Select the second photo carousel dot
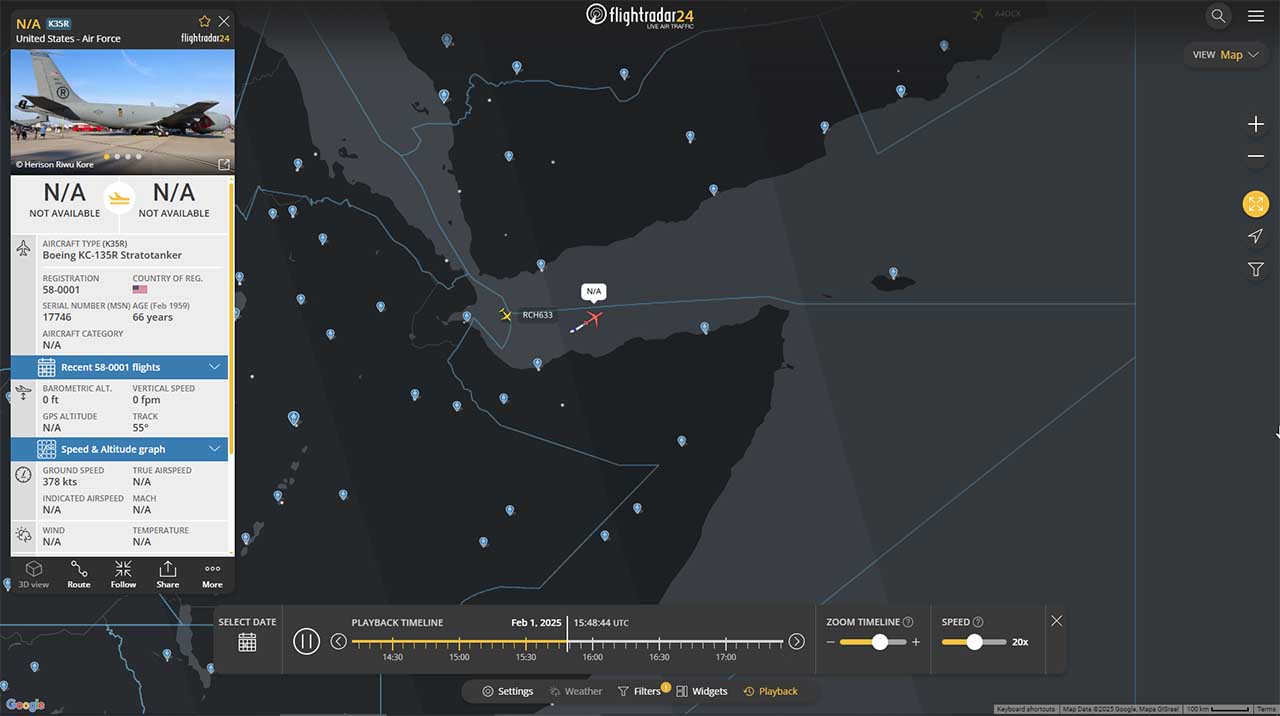 (117, 157)
